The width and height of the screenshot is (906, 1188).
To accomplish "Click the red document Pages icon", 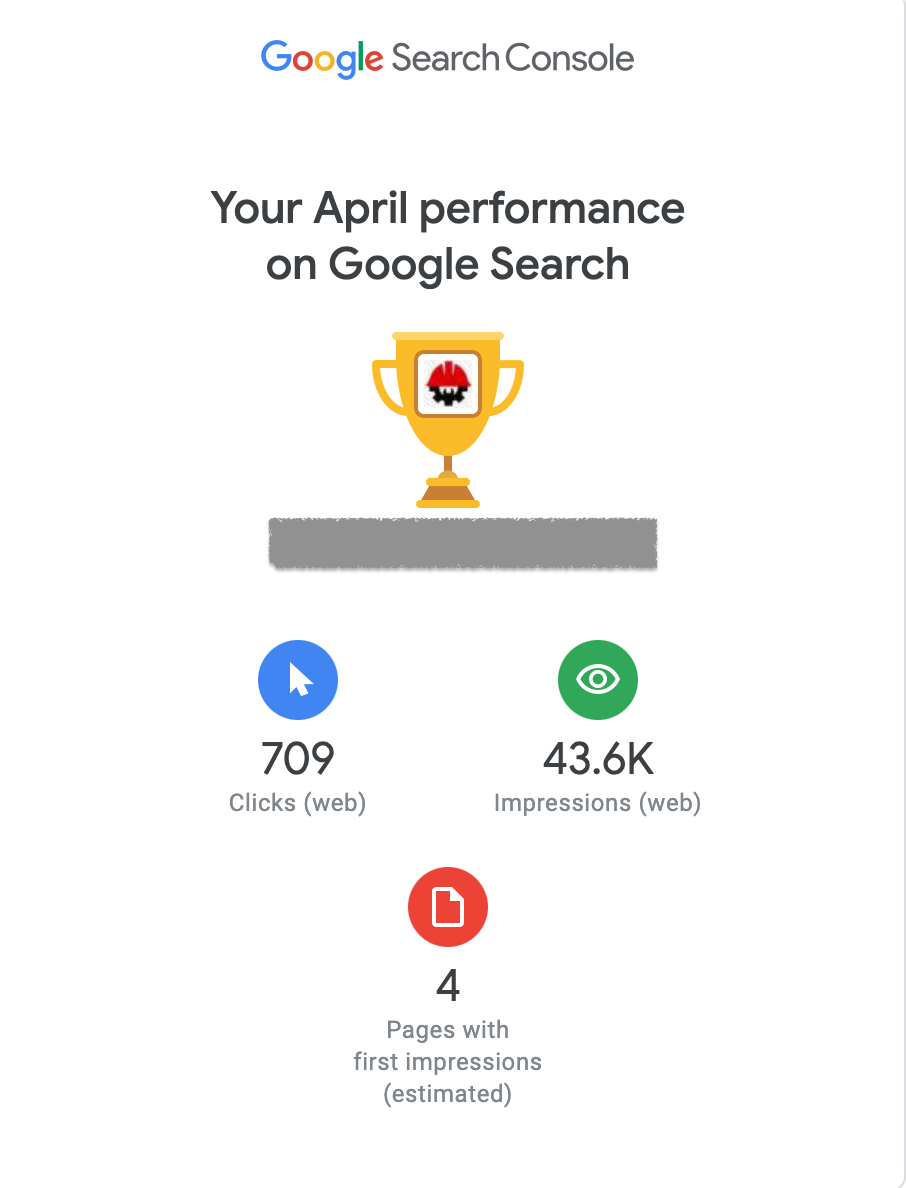I will click(448, 907).
